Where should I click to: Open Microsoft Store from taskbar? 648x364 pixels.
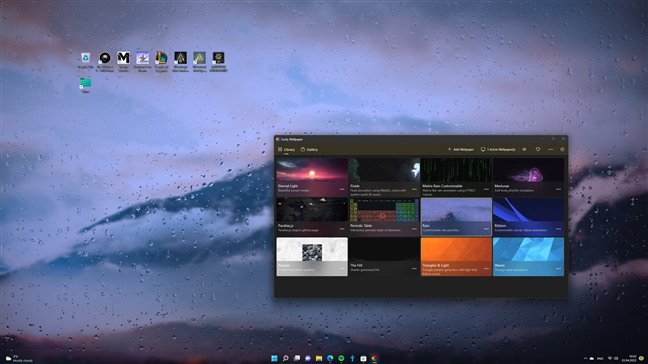coord(363,358)
